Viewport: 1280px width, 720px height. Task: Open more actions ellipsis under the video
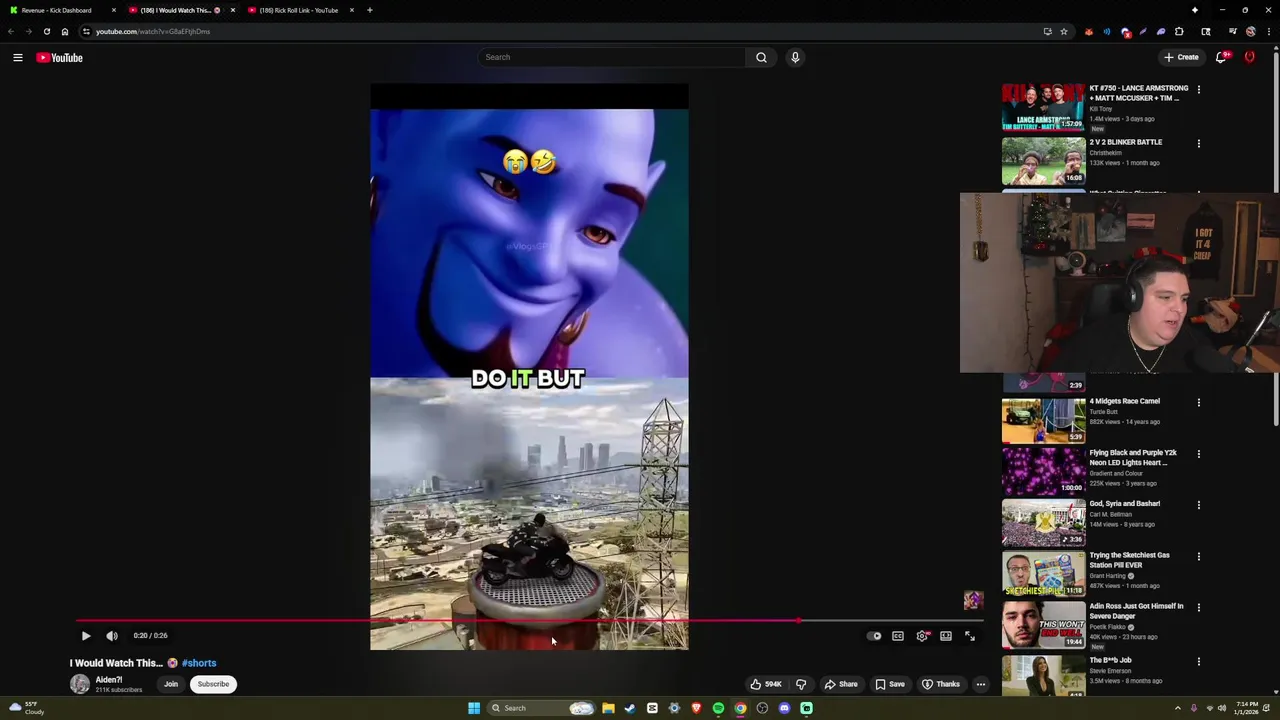click(x=981, y=684)
